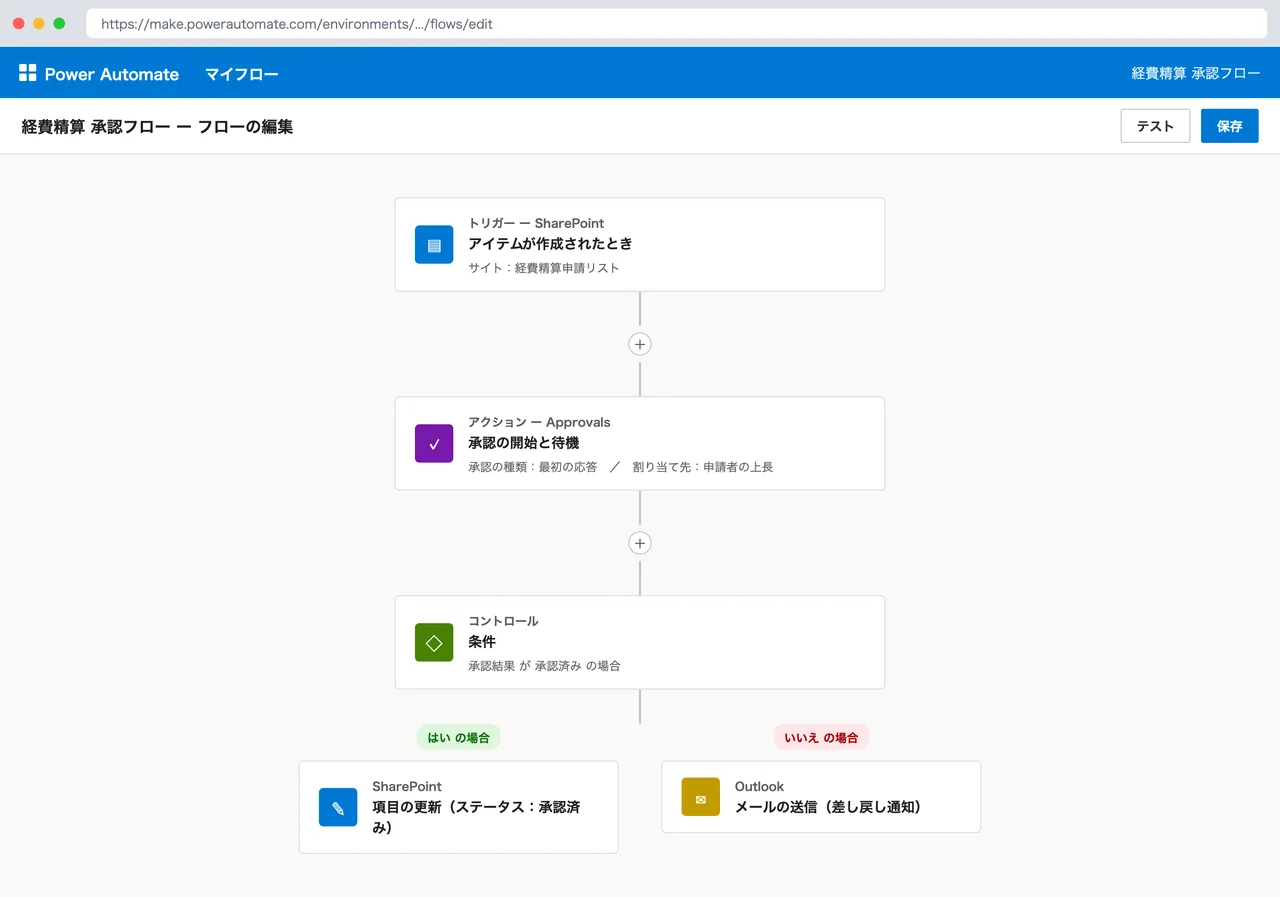The width and height of the screenshot is (1280, 897).
Task: Open the アイテムが作成されたとき trigger card
Action: (x=640, y=245)
